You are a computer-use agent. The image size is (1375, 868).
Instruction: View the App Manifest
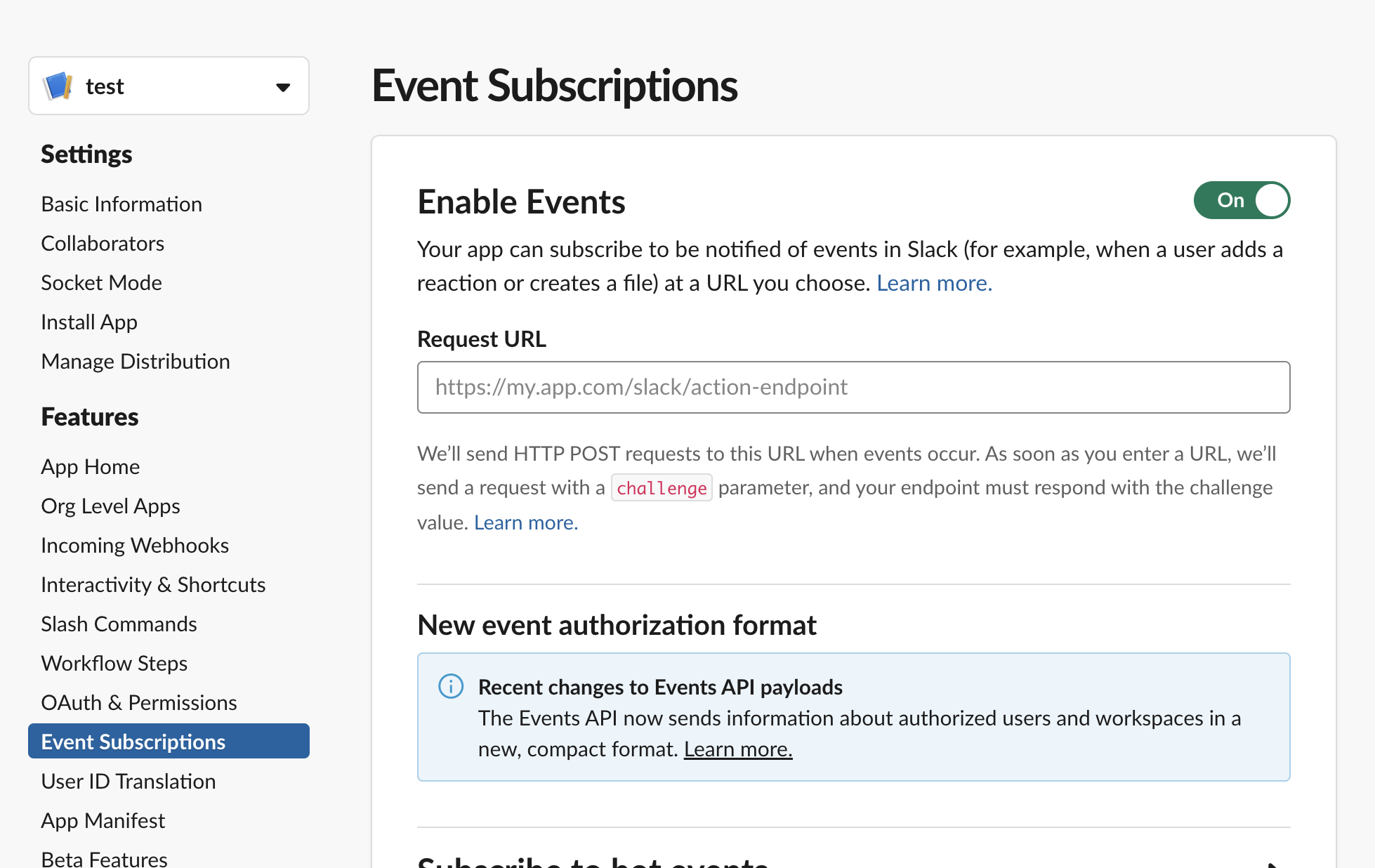103,820
